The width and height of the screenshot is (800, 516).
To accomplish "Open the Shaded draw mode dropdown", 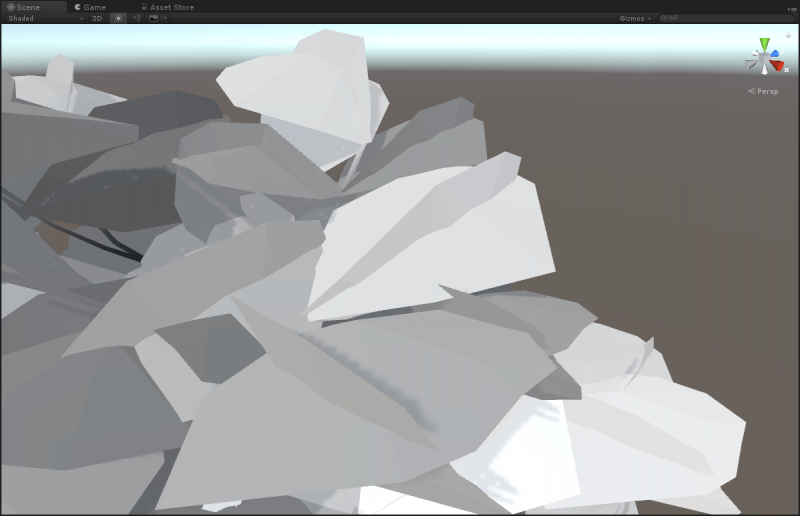I will click(45, 18).
